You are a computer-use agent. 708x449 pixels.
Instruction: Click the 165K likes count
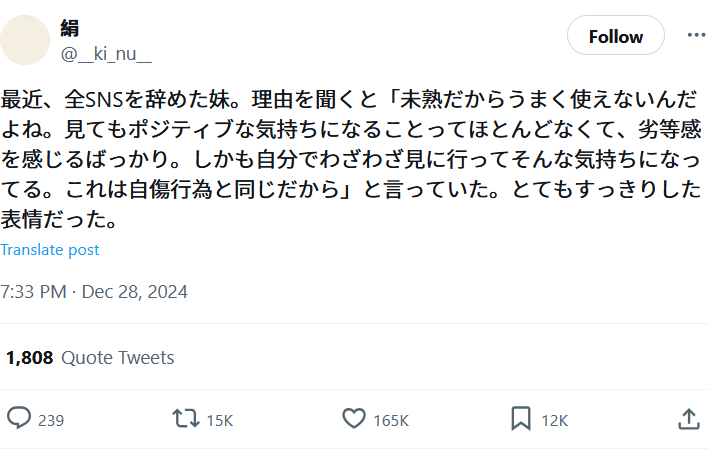[390, 420]
